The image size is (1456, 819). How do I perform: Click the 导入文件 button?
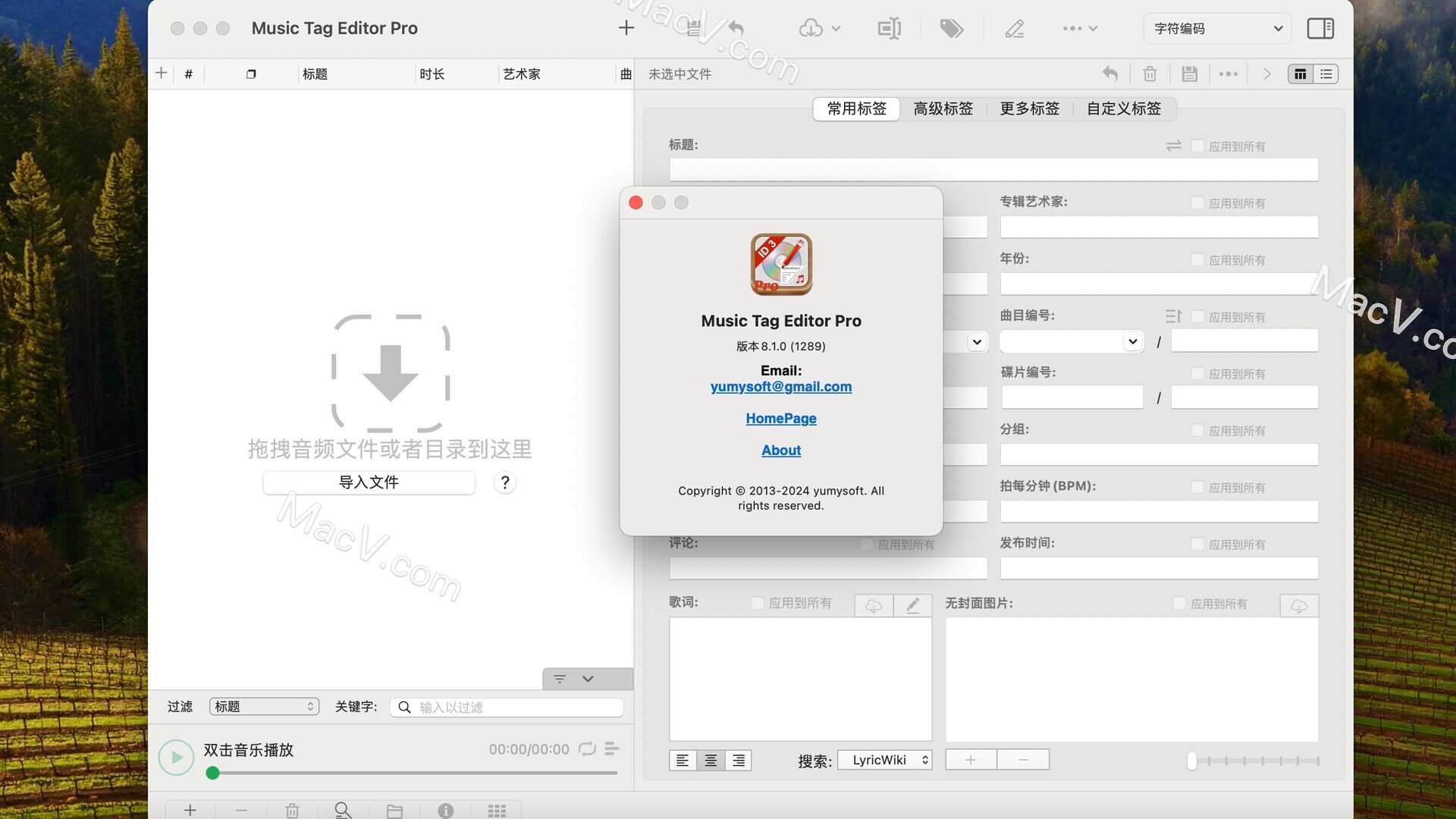(x=369, y=482)
